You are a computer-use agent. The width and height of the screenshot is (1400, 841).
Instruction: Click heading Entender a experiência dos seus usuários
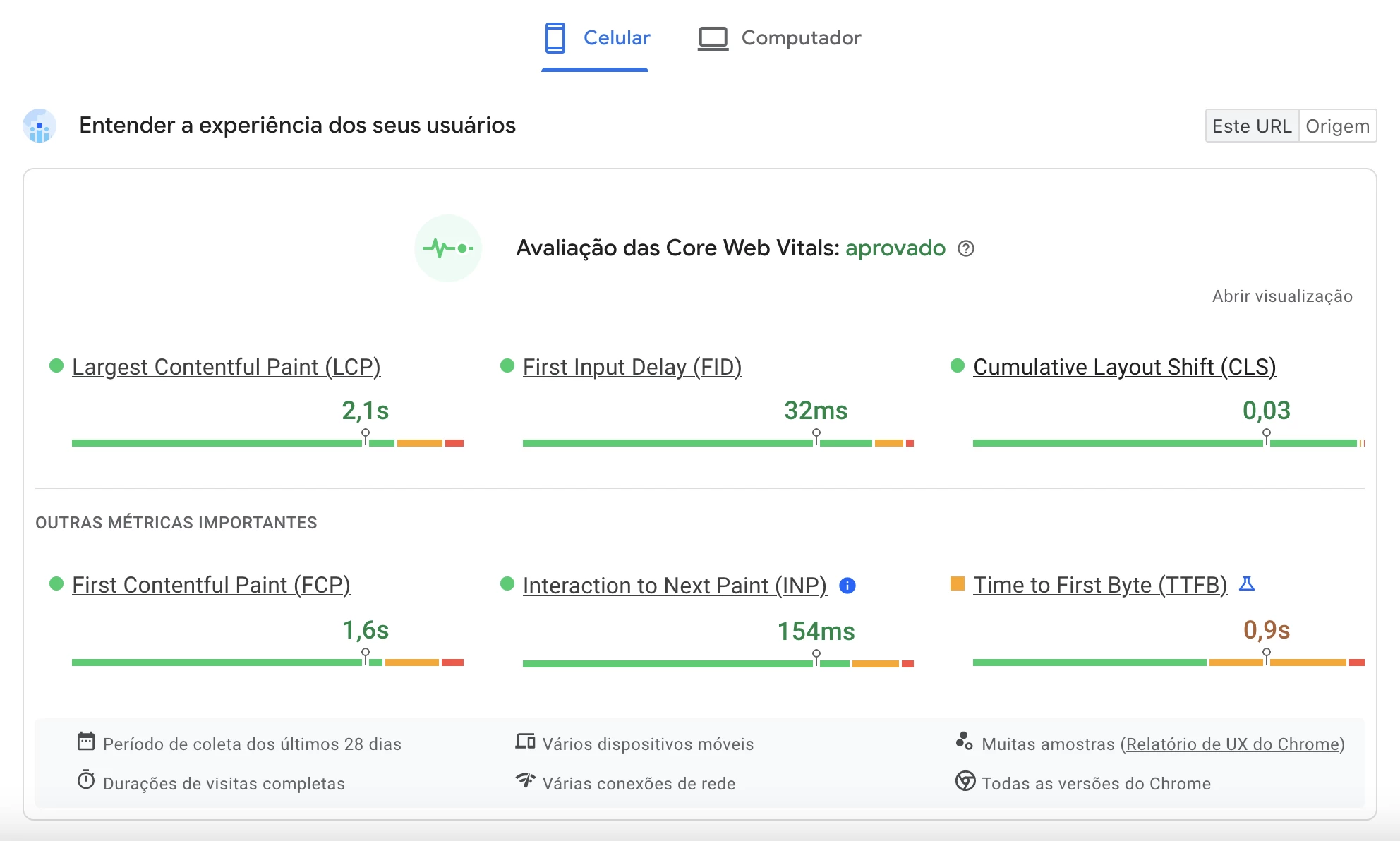297,126
